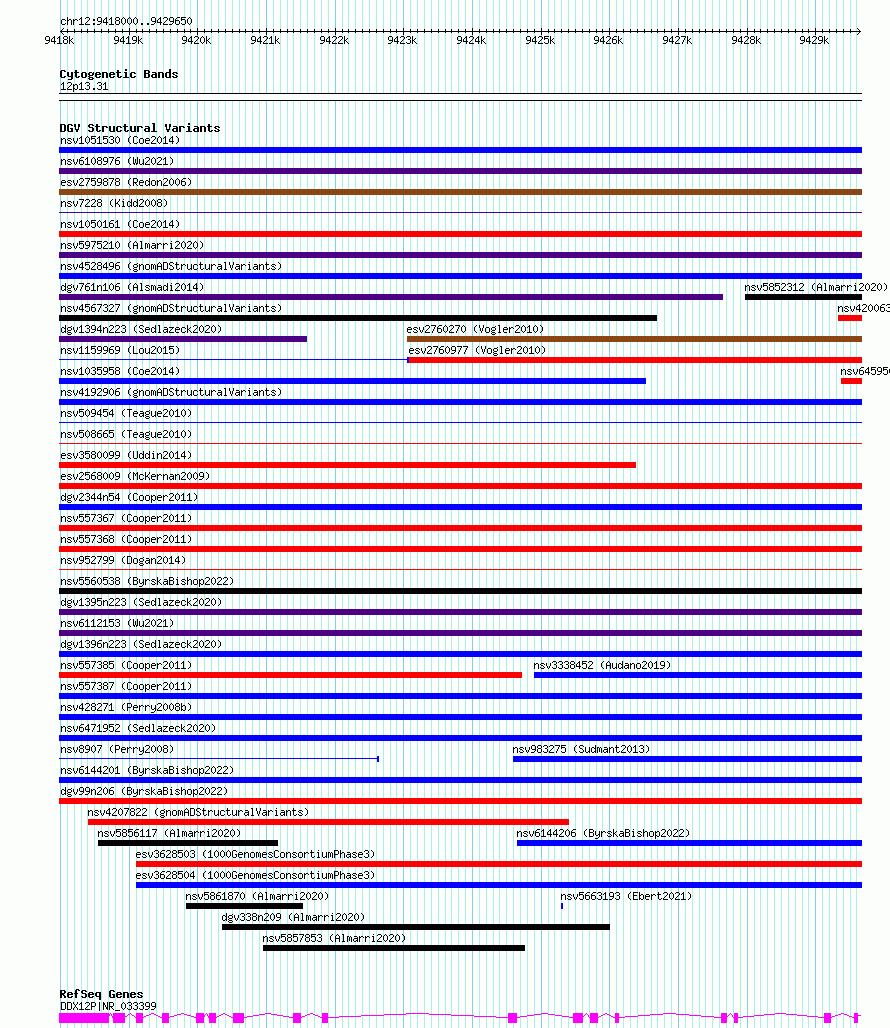Click dgv2344n54 (Cooper2011) variant label

point(129,497)
